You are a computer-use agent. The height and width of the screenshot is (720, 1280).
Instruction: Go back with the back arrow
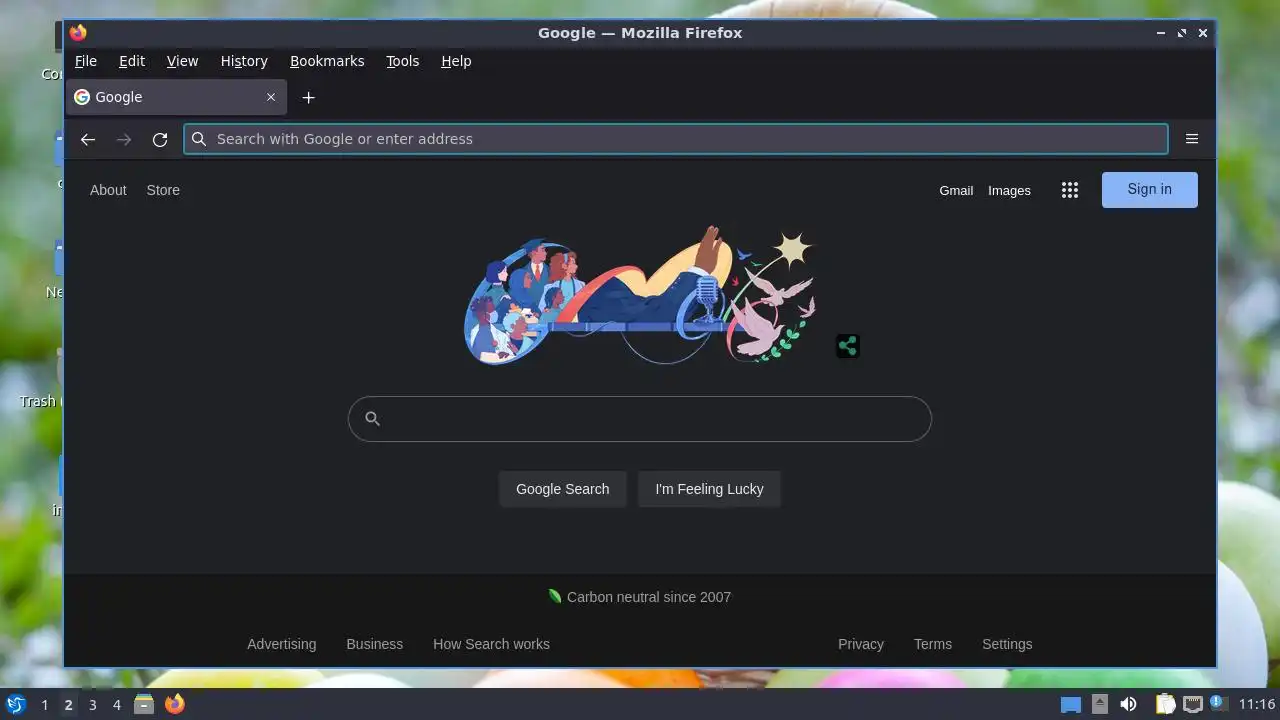(88, 139)
